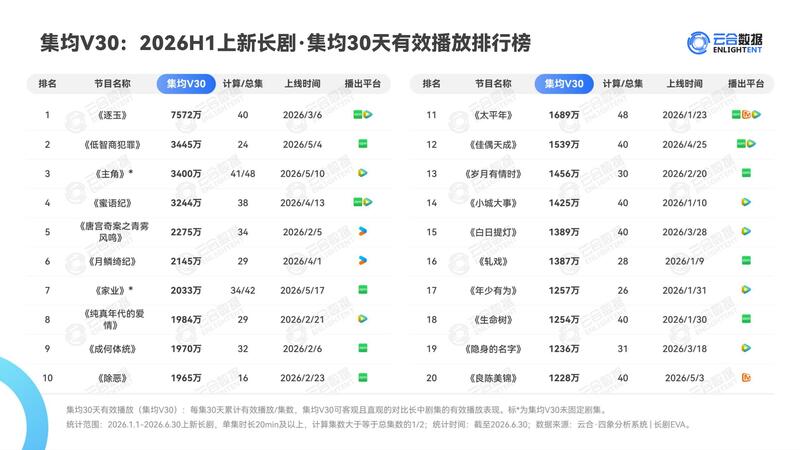
Task: Click the value 7572万
Action: click(186, 115)
